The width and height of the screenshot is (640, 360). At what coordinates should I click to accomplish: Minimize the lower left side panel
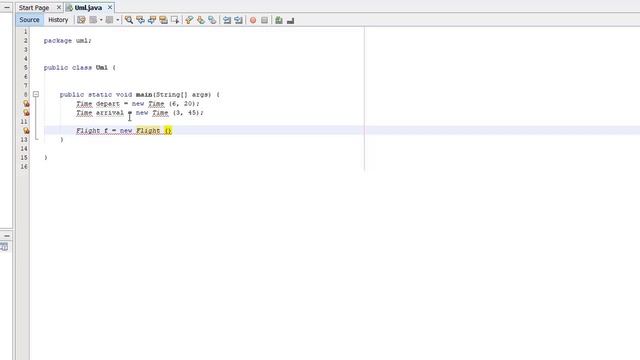click(x=7, y=236)
